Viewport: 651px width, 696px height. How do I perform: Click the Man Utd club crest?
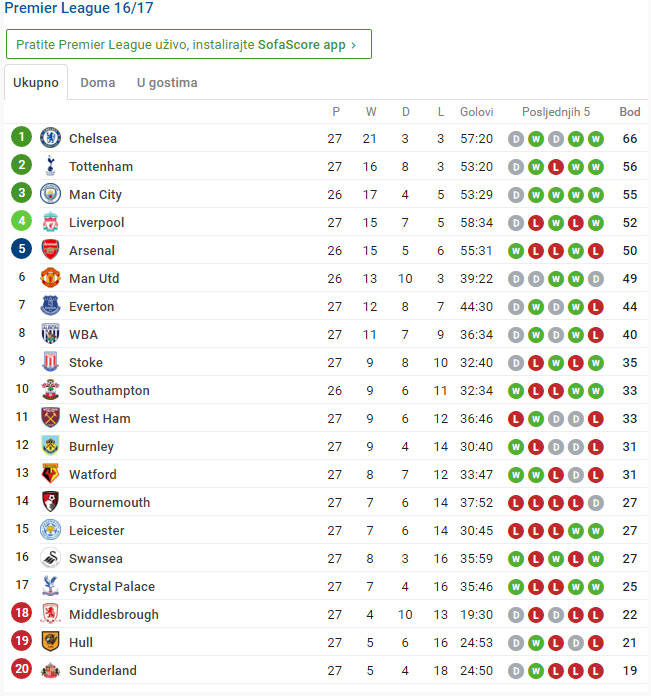coord(50,278)
